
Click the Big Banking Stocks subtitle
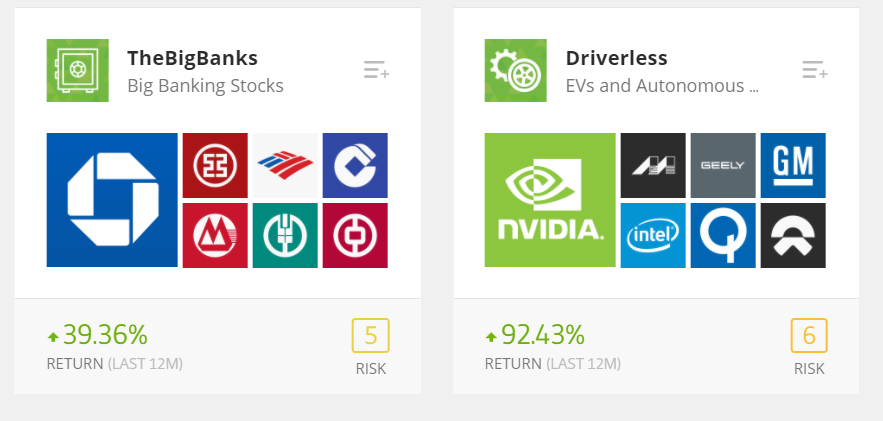click(205, 86)
